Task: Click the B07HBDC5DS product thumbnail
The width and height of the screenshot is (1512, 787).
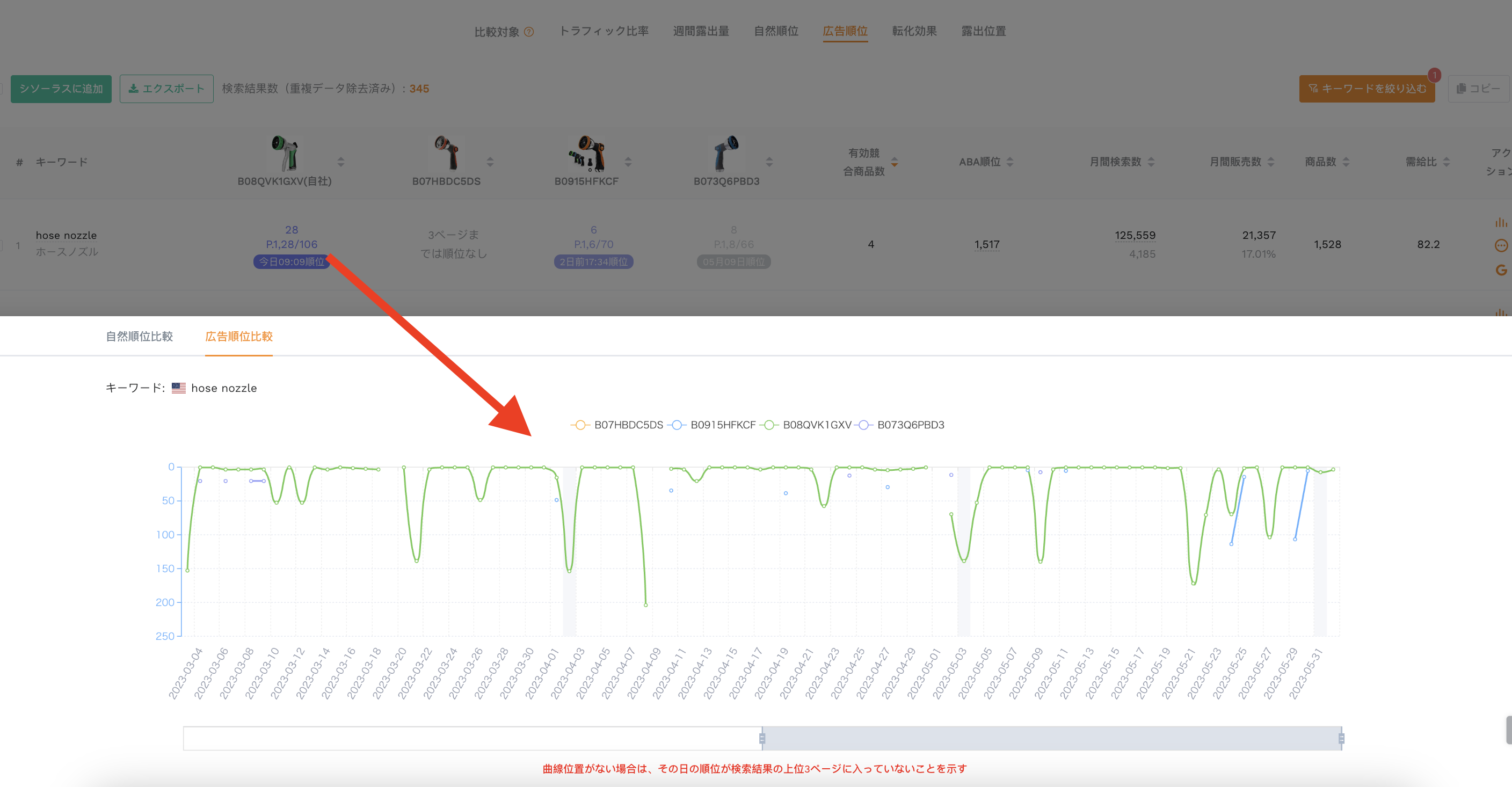Action: pyautogui.click(x=447, y=152)
